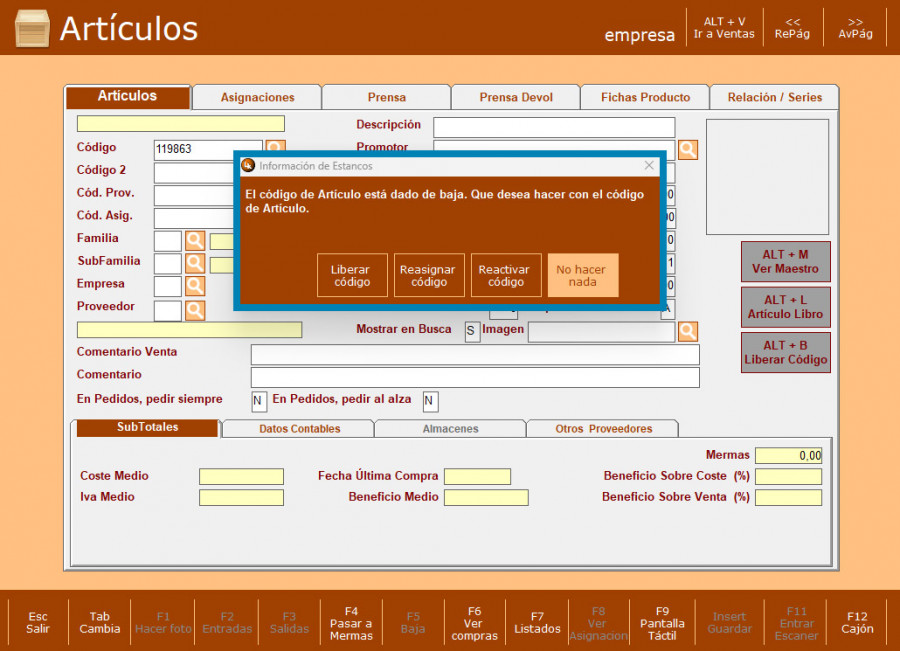The height and width of the screenshot is (651, 900).
Task: Toggle the Mostrar en Busca S box
Action: click(472, 332)
